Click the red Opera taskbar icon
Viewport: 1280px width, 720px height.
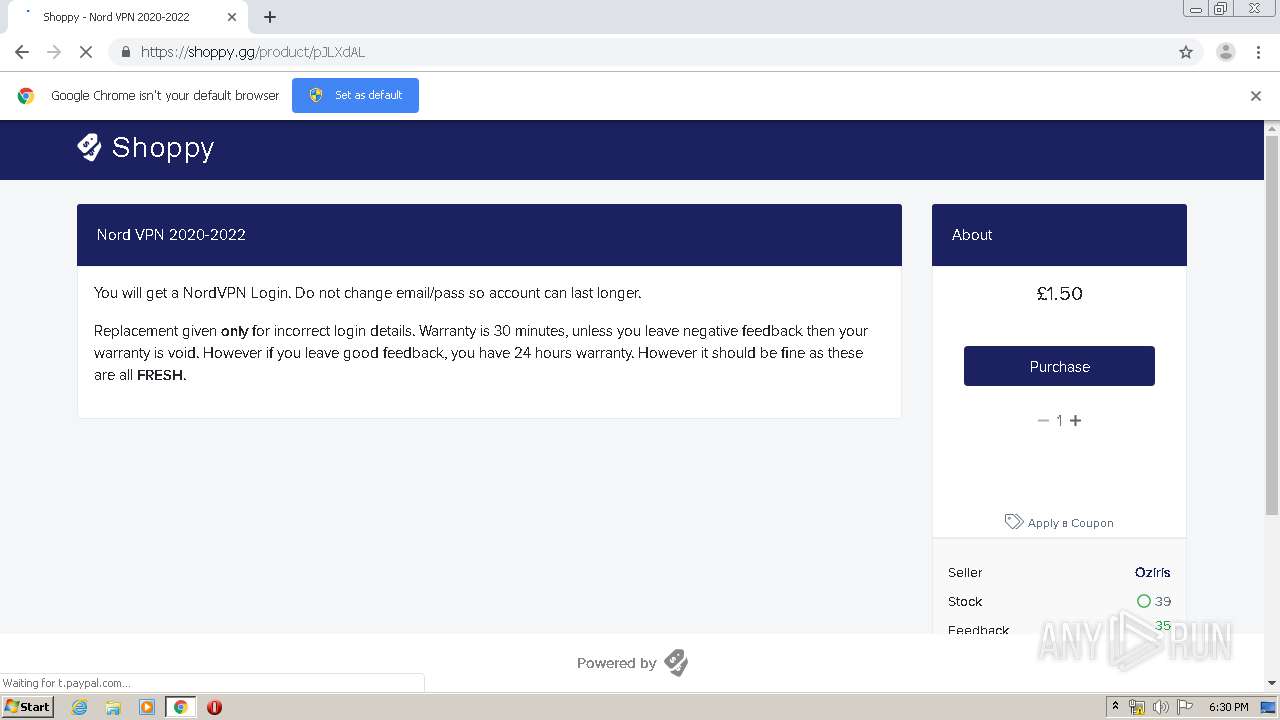click(x=214, y=707)
